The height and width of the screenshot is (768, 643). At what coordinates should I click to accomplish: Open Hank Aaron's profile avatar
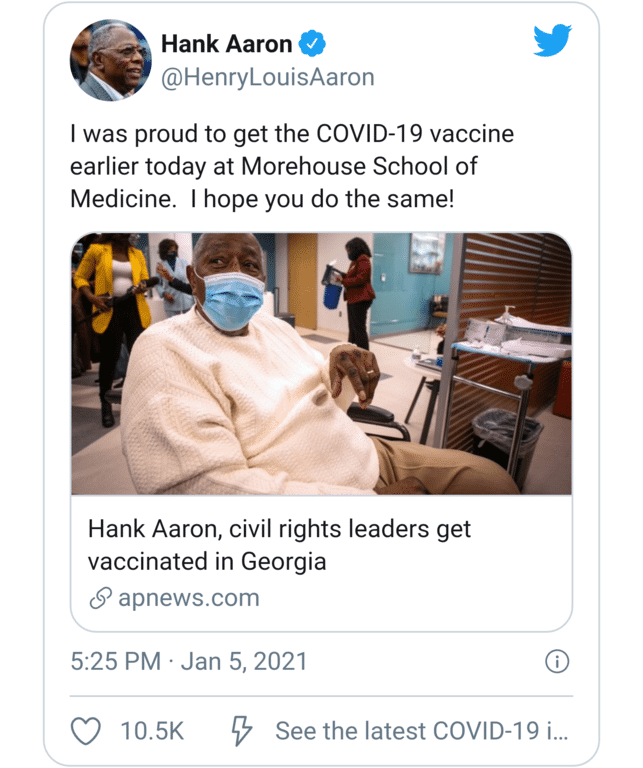110,60
